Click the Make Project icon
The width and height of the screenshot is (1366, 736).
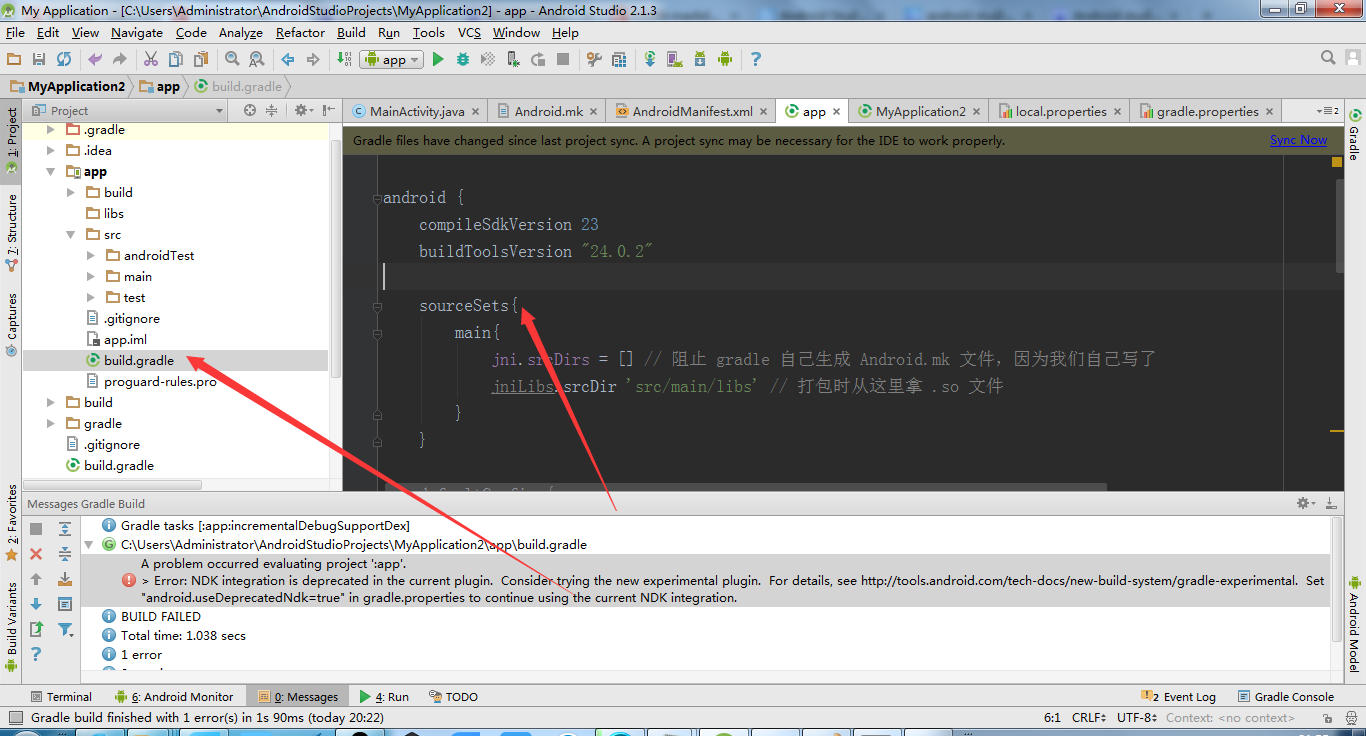coord(344,60)
